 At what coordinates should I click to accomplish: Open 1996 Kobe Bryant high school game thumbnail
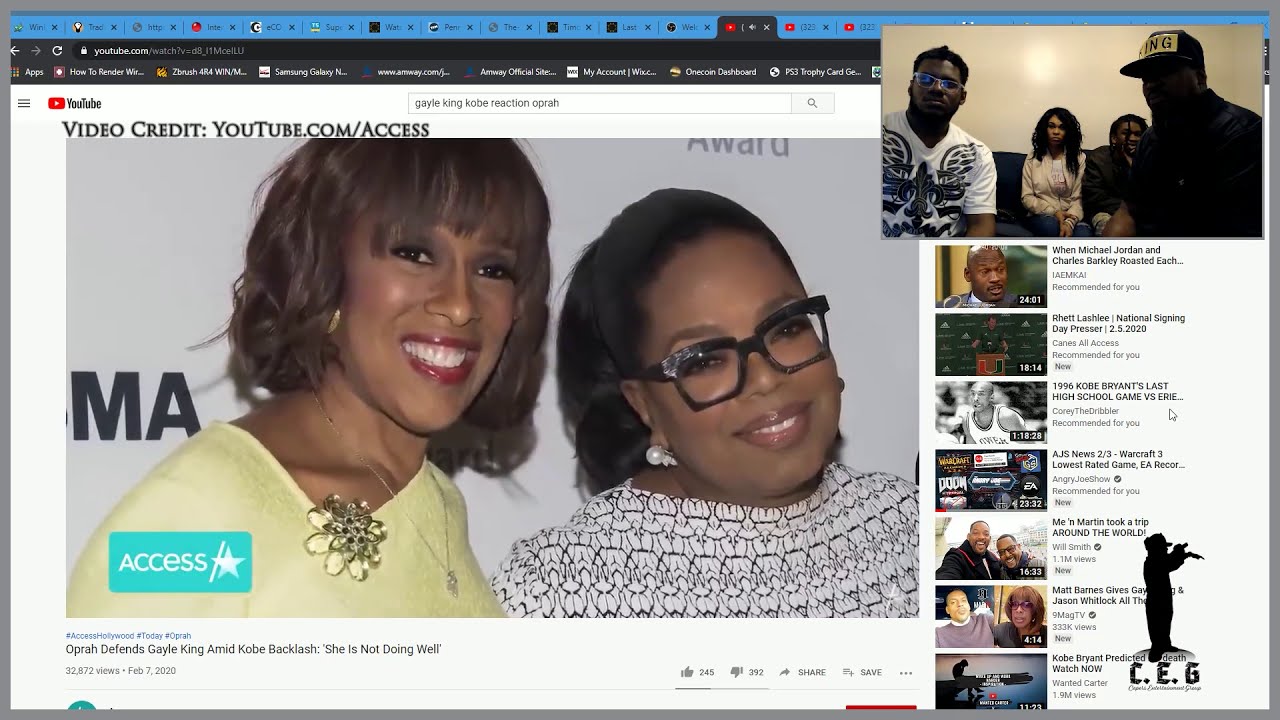click(x=991, y=412)
